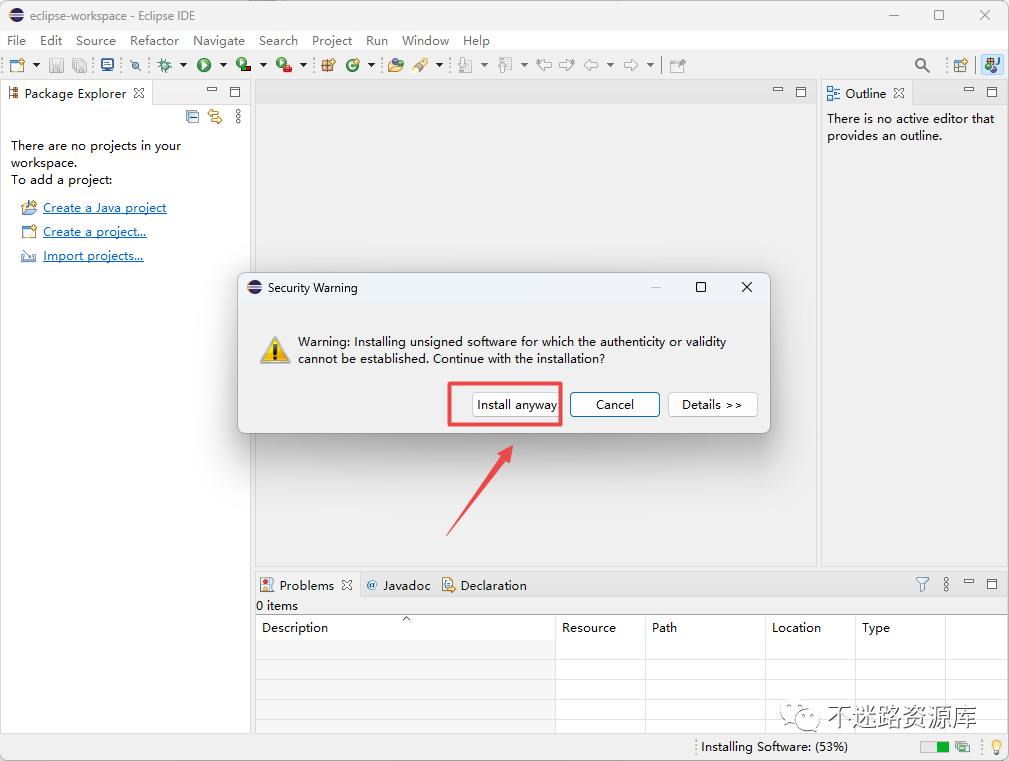Click the Previous Annotation icon
The width and height of the screenshot is (1009, 761).
pos(505,65)
